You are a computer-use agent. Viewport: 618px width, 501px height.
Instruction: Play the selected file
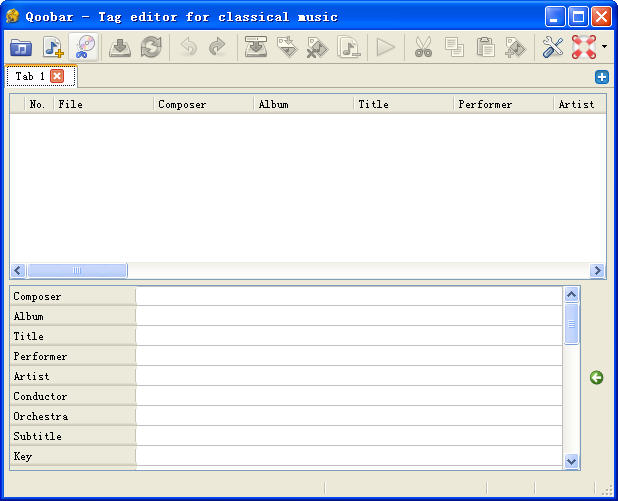click(385, 47)
